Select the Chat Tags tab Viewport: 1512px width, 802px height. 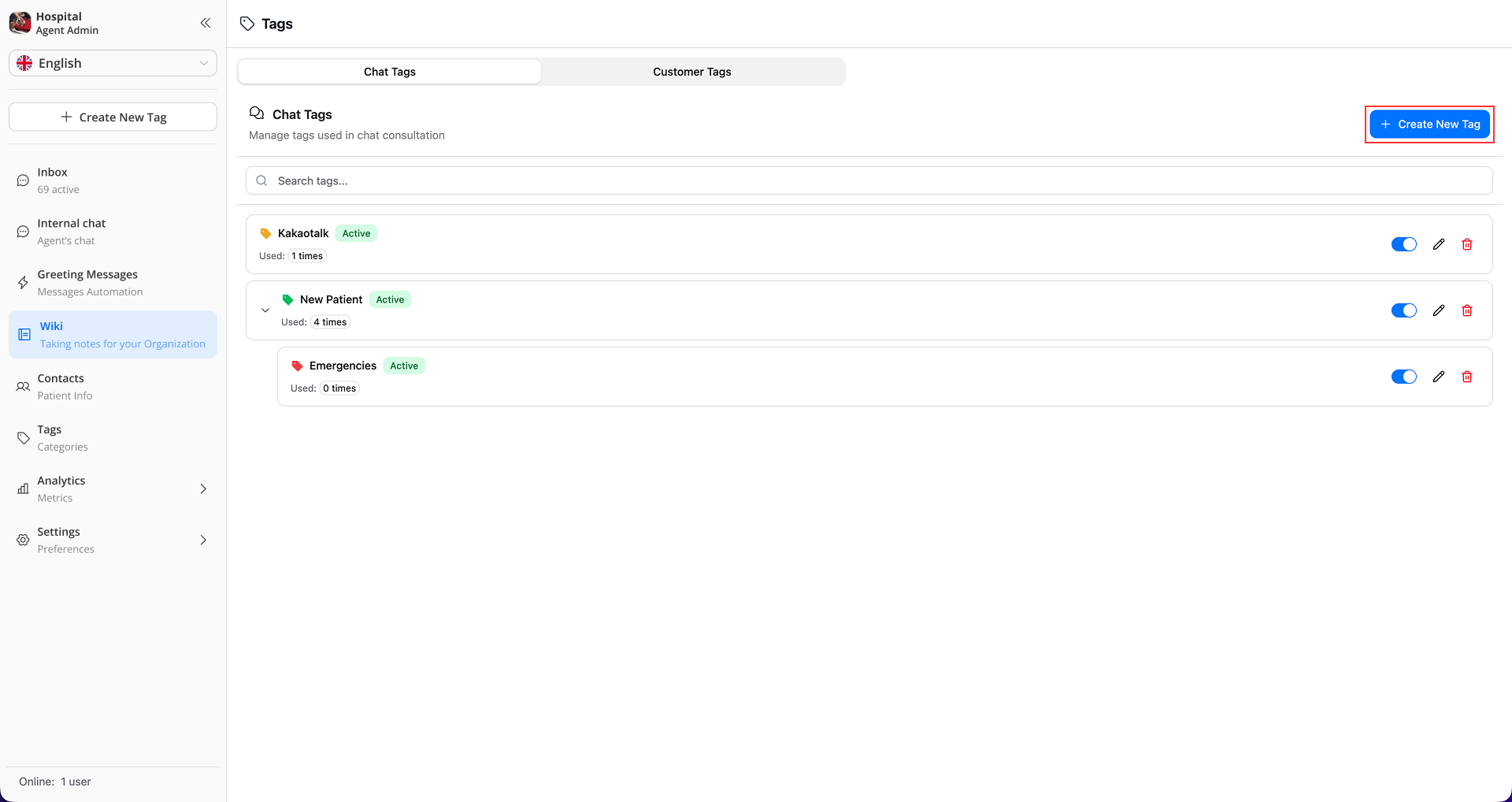click(x=389, y=71)
